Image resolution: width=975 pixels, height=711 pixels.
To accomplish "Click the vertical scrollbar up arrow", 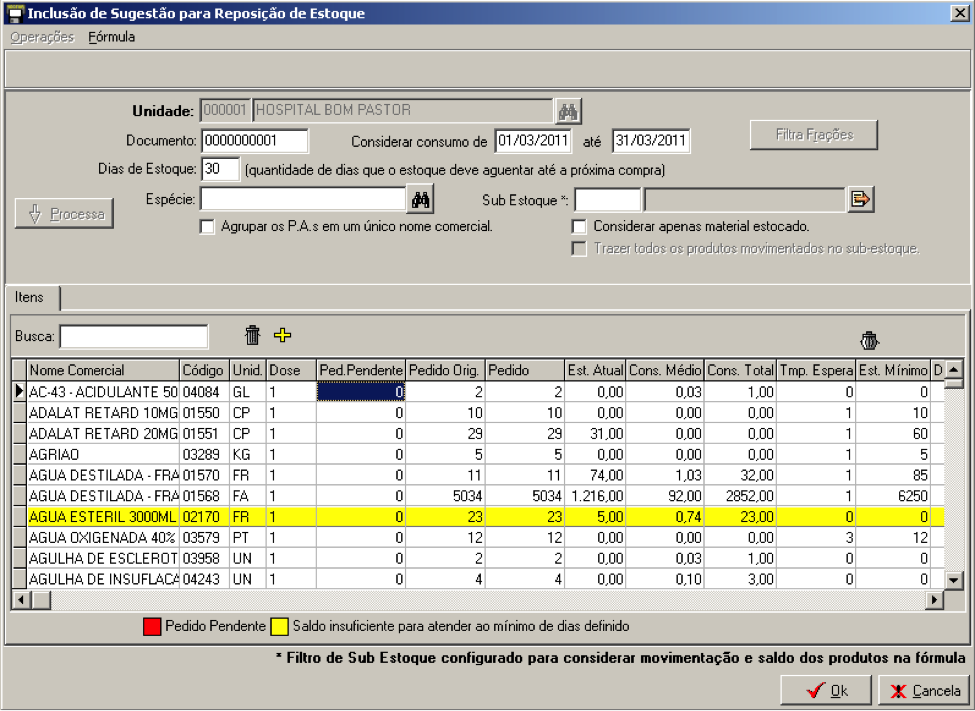I will click(x=954, y=369).
